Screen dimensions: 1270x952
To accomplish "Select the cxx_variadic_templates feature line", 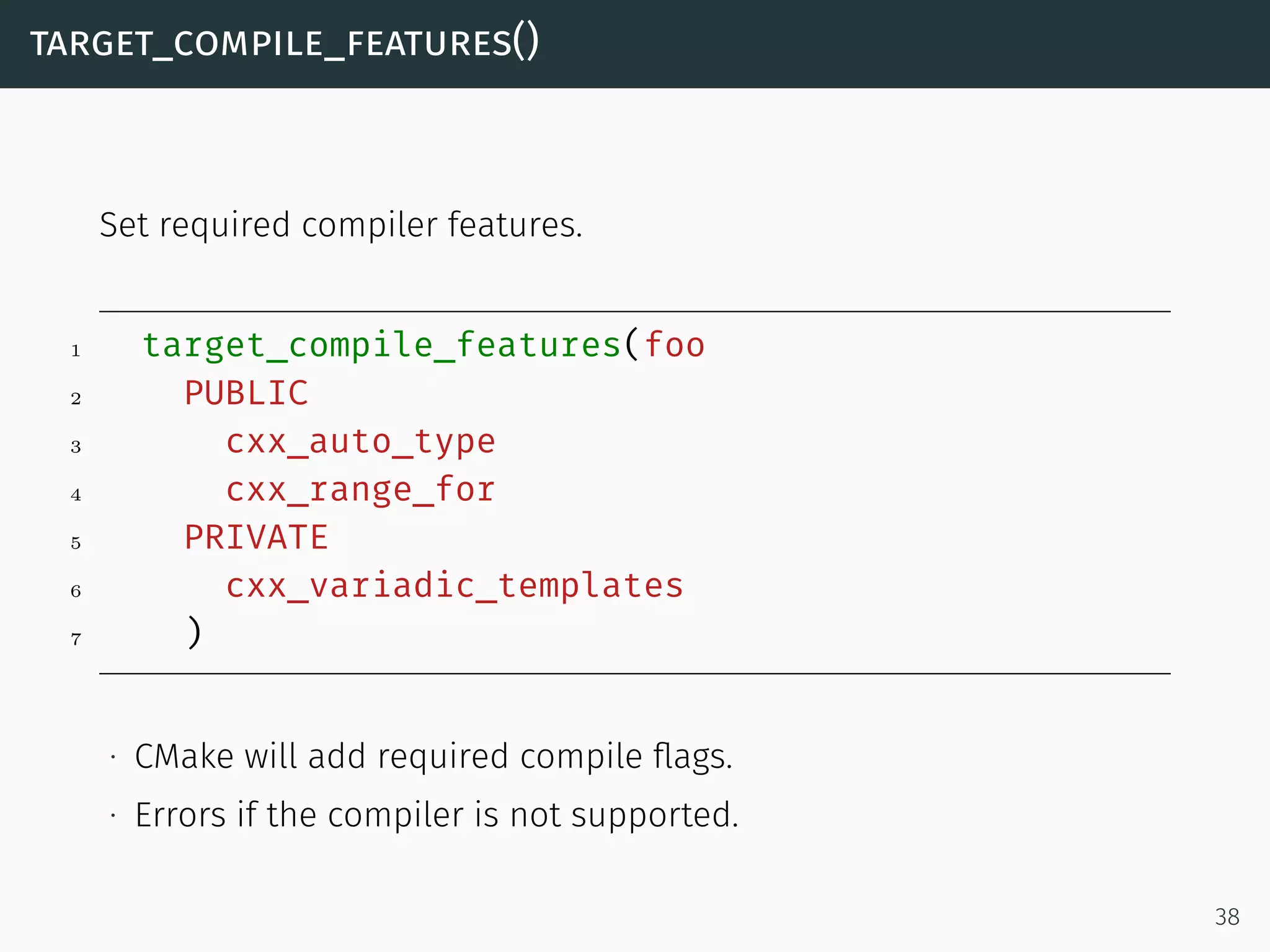I will (x=455, y=586).
